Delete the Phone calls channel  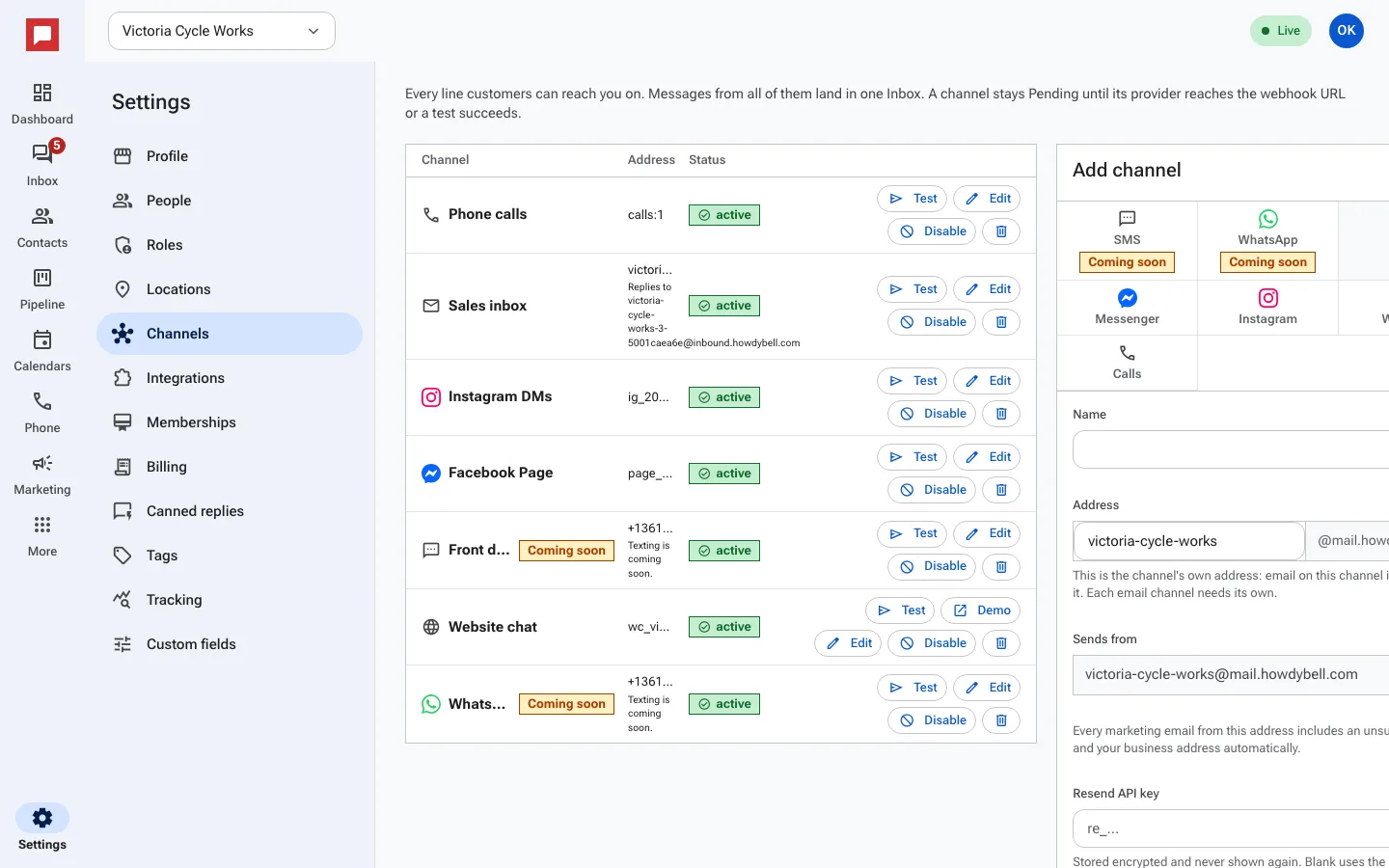[1001, 231]
